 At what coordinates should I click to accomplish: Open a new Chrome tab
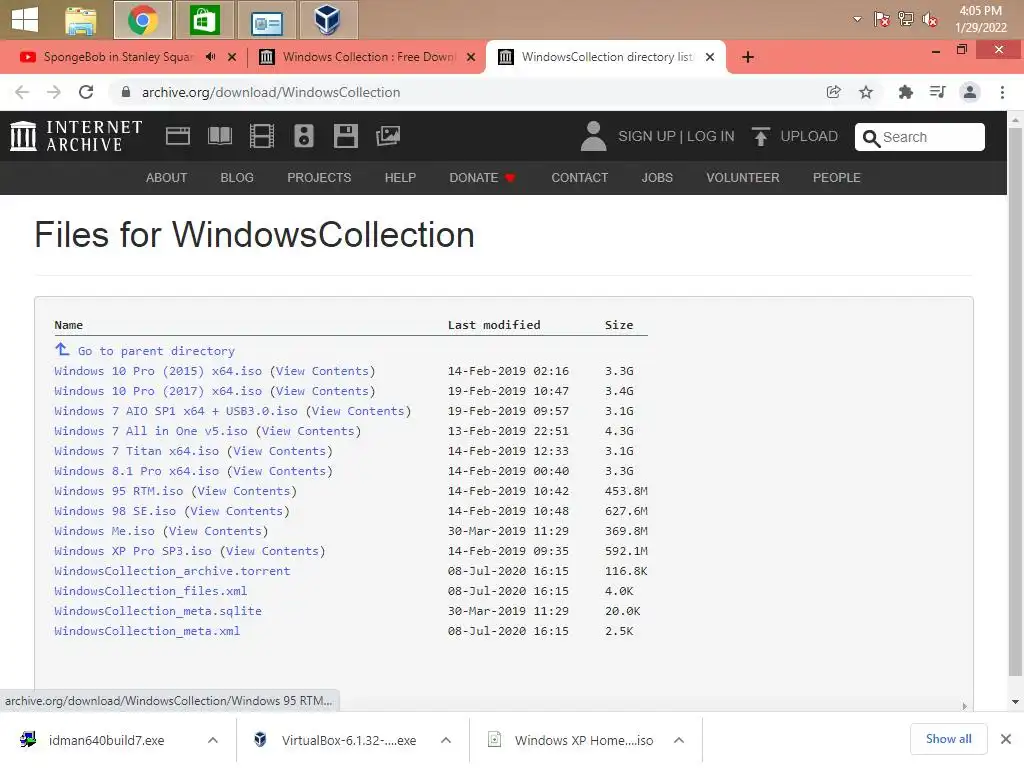(x=748, y=57)
